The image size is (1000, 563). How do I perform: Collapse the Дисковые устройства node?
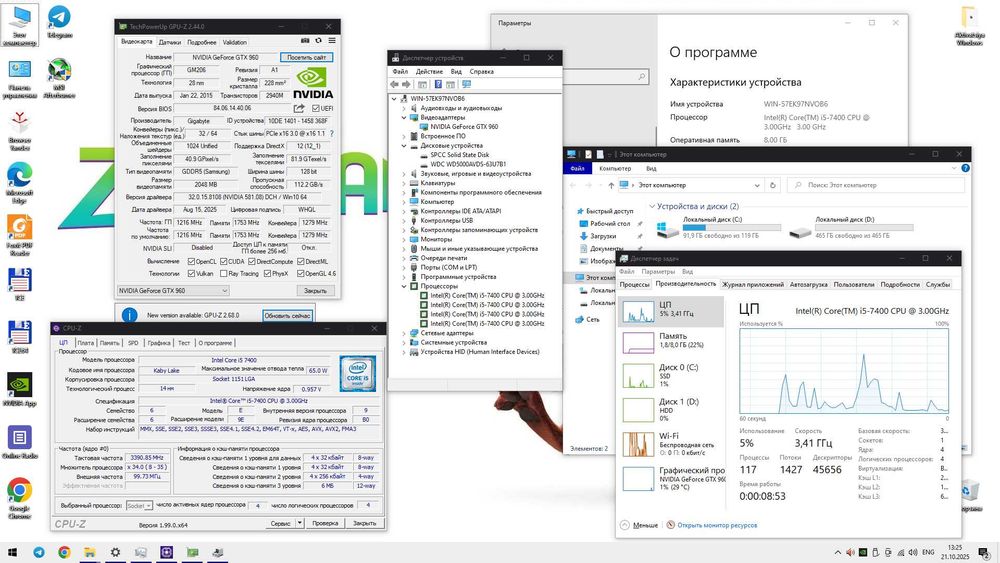404,145
